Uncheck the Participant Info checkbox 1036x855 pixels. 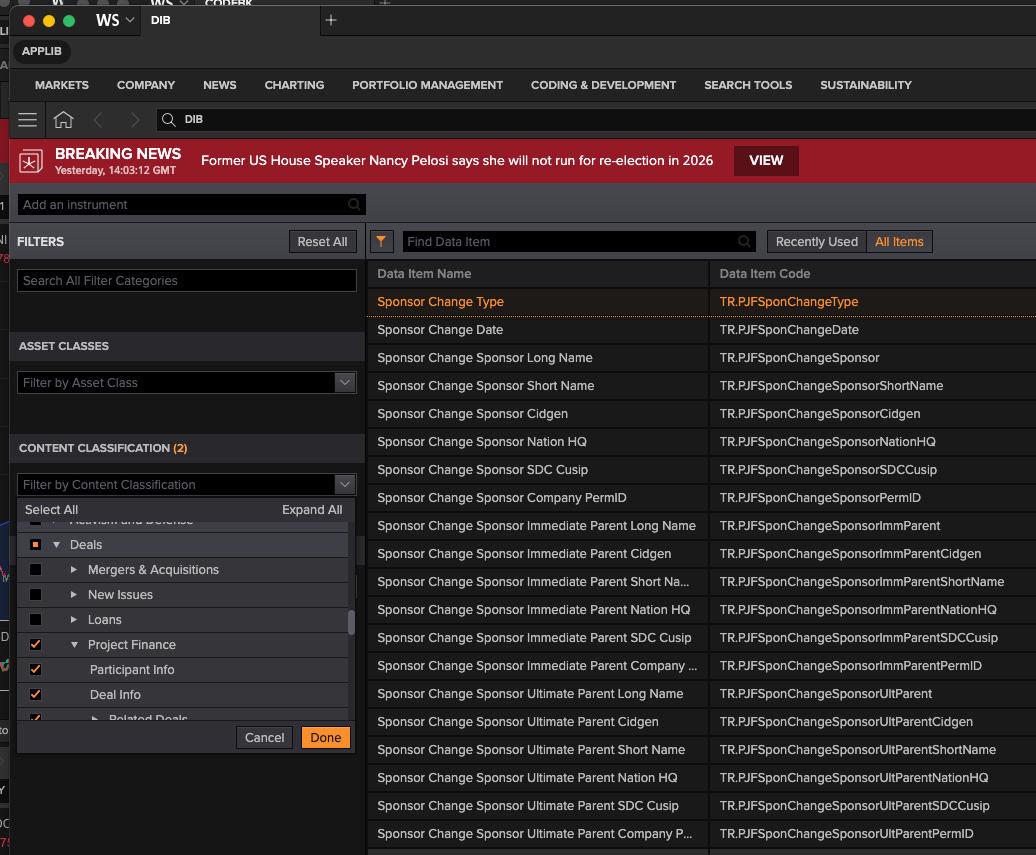[36, 670]
